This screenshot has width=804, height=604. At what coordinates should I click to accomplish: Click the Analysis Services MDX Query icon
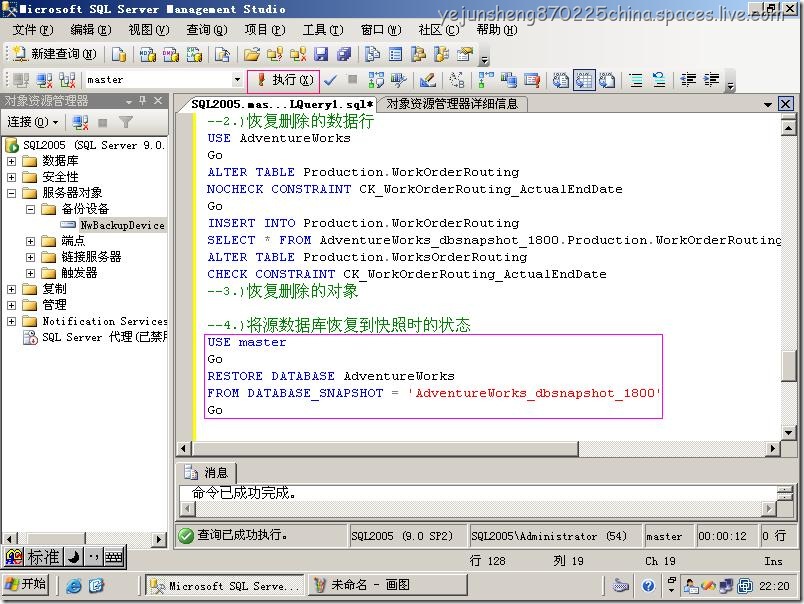[148, 54]
